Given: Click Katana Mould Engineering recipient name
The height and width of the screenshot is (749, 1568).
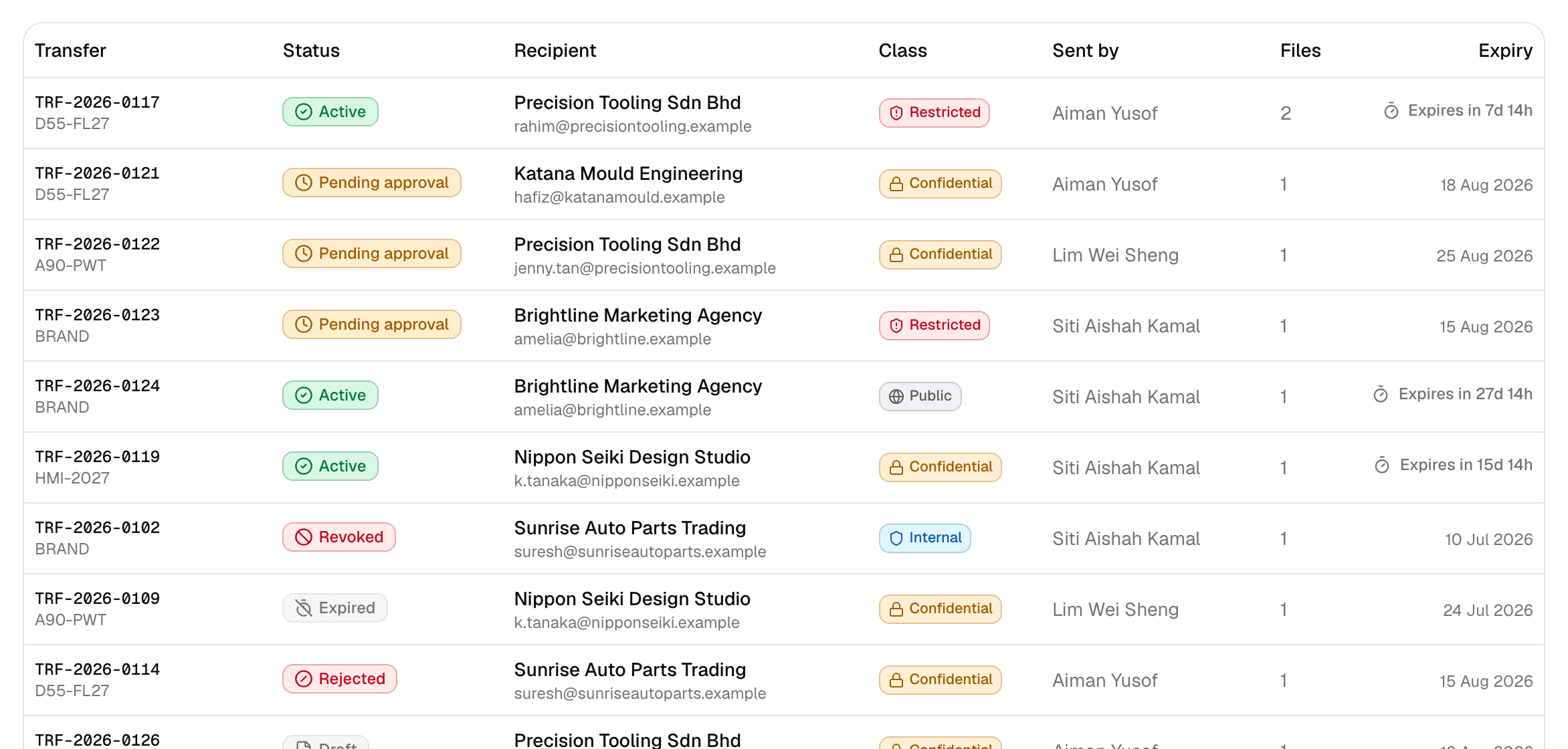Looking at the screenshot, I should point(628,174).
